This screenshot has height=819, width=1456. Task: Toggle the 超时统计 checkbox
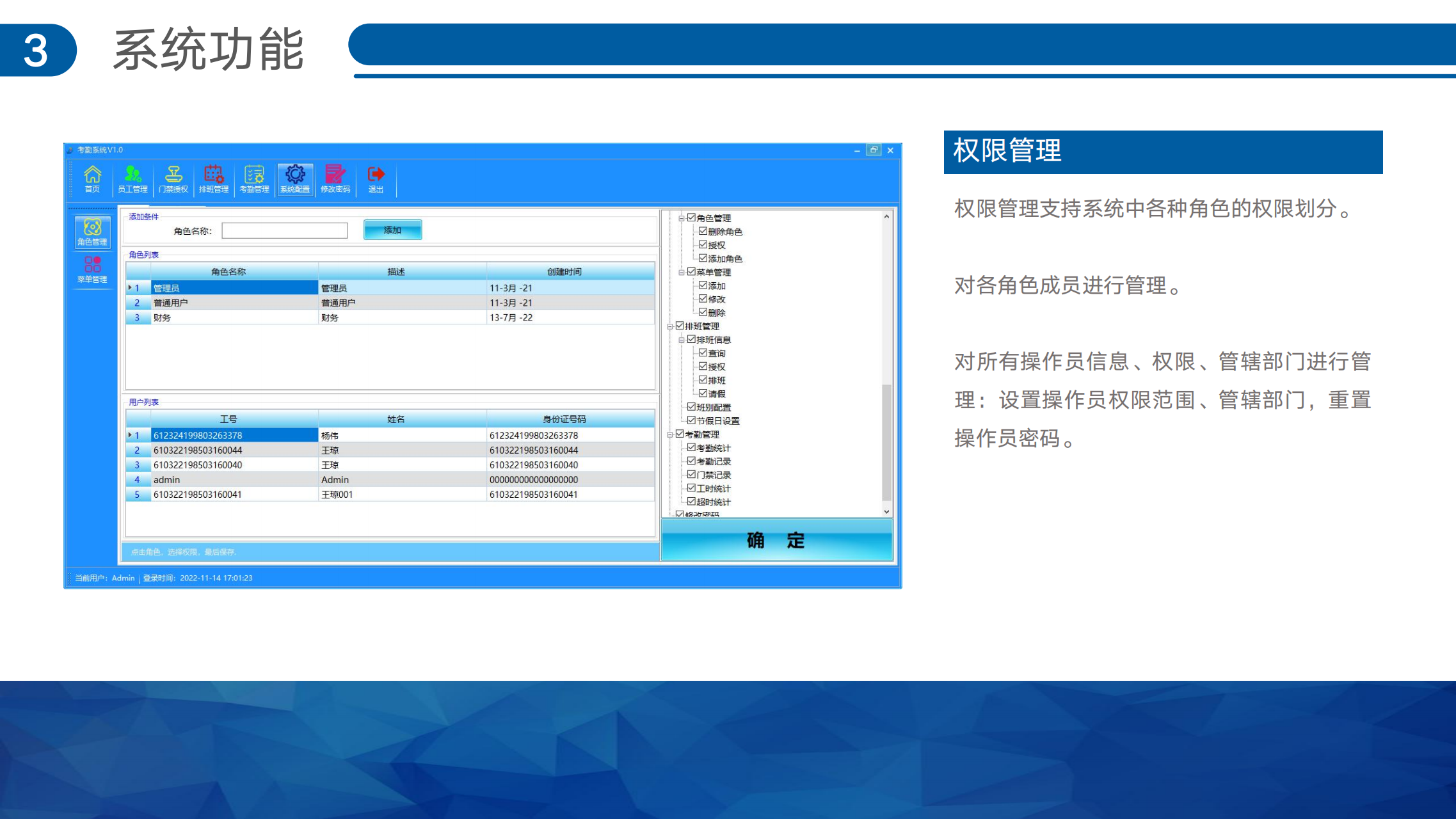[x=691, y=501]
